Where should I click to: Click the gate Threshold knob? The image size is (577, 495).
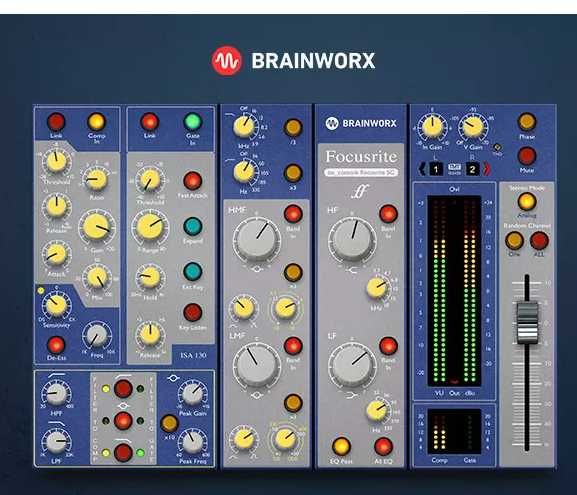[150, 180]
